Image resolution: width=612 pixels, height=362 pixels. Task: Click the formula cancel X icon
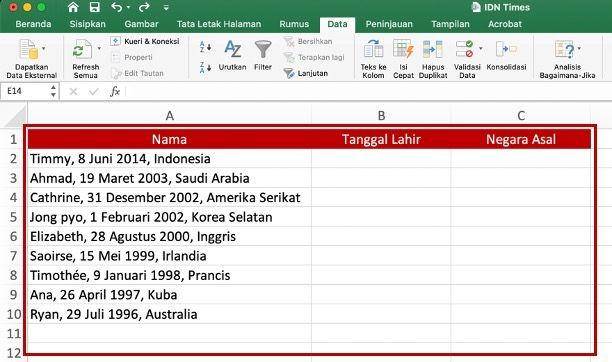73,92
